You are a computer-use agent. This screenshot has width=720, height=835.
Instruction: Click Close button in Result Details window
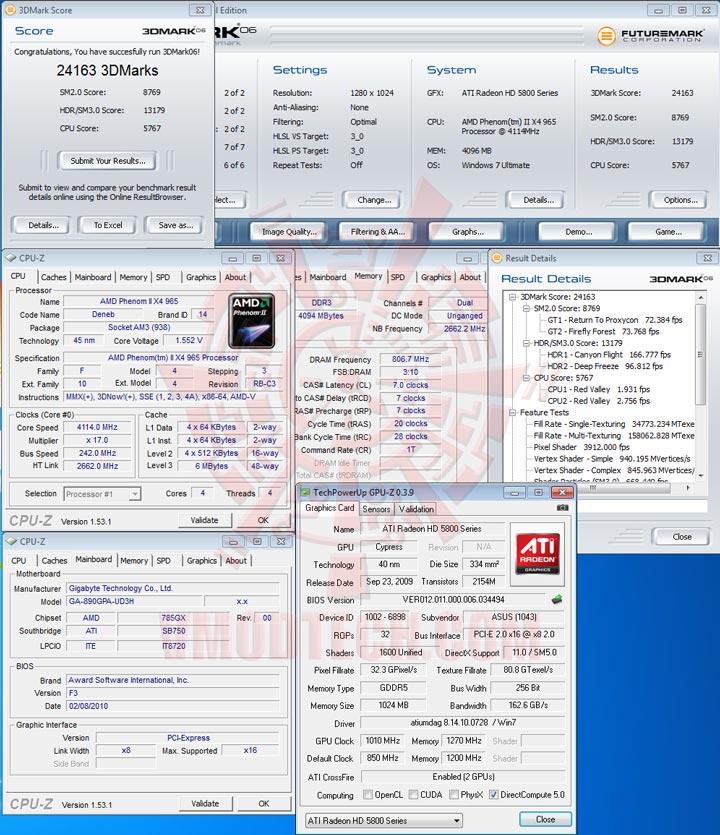click(682, 536)
